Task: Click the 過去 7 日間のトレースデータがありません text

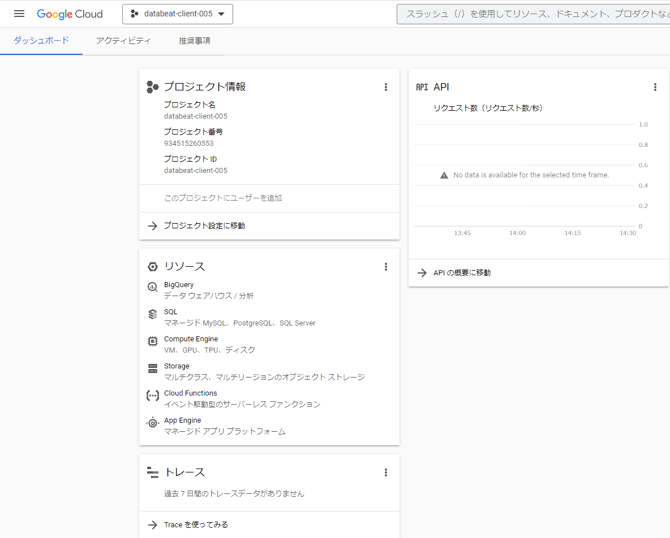Action: (234, 494)
